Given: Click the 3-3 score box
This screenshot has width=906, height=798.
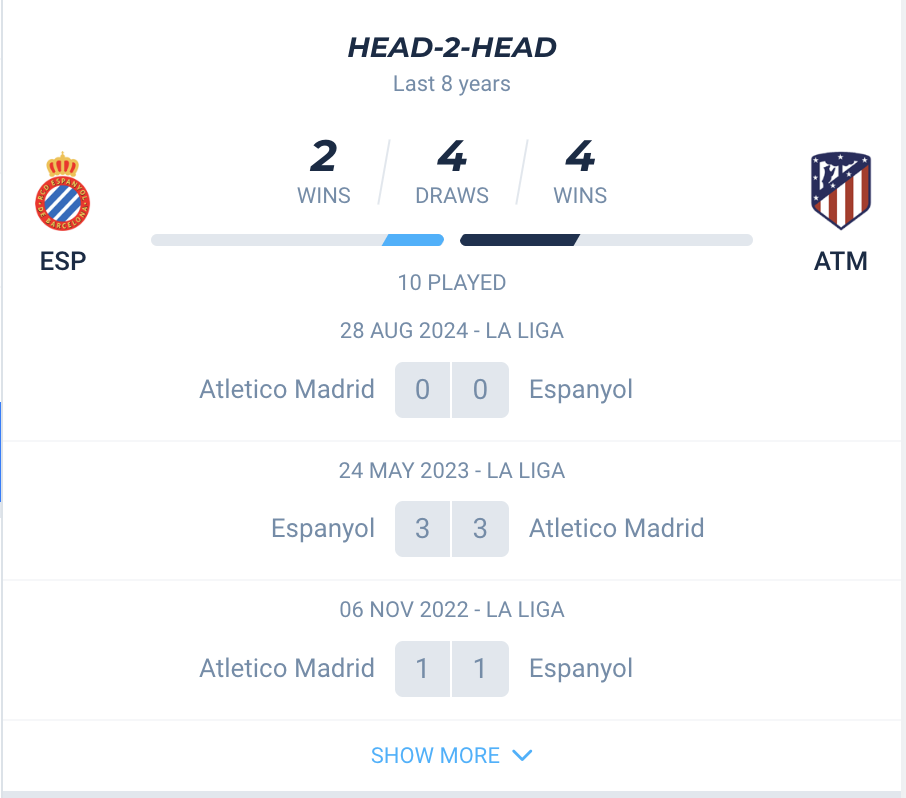Looking at the screenshot, I should pyautogui.click(x=452, y=529).
